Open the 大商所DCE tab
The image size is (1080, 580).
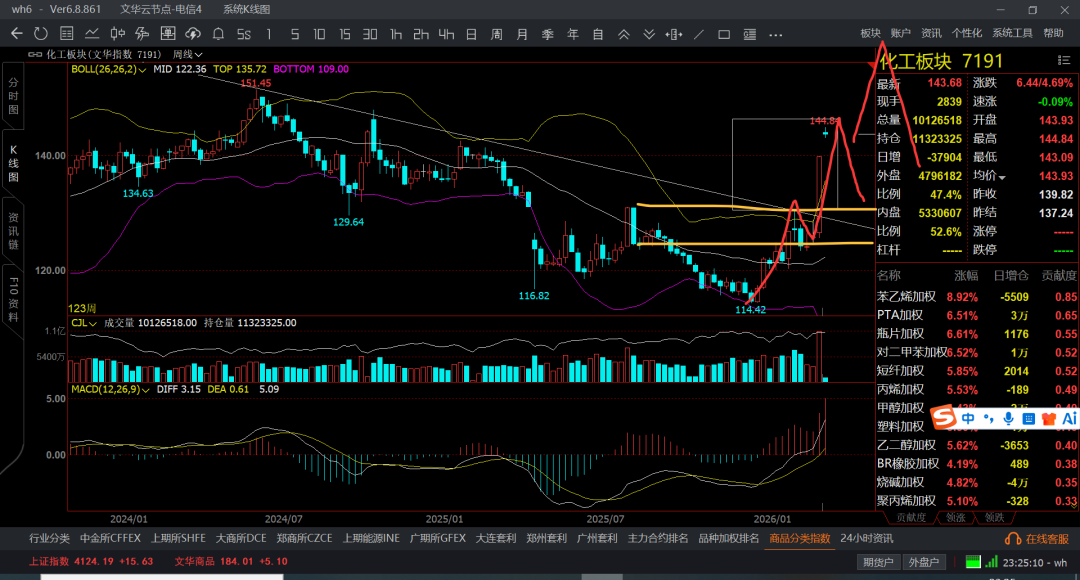point(241,539)
